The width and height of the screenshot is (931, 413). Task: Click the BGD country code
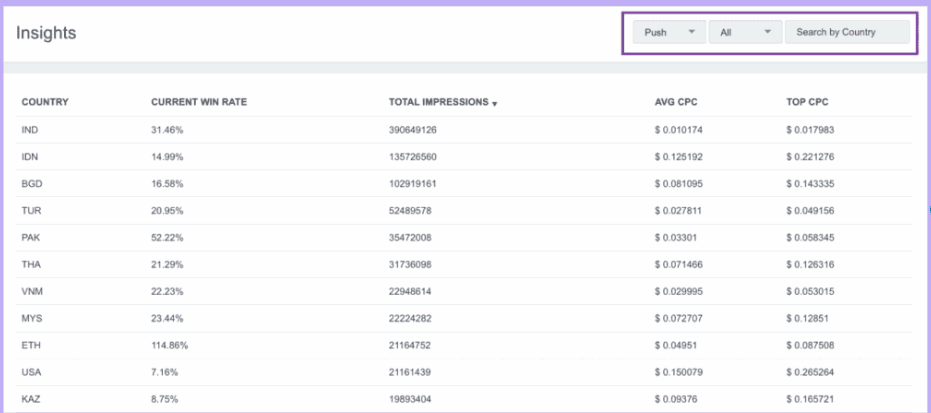pyautogui.click(x=31, y=184)
